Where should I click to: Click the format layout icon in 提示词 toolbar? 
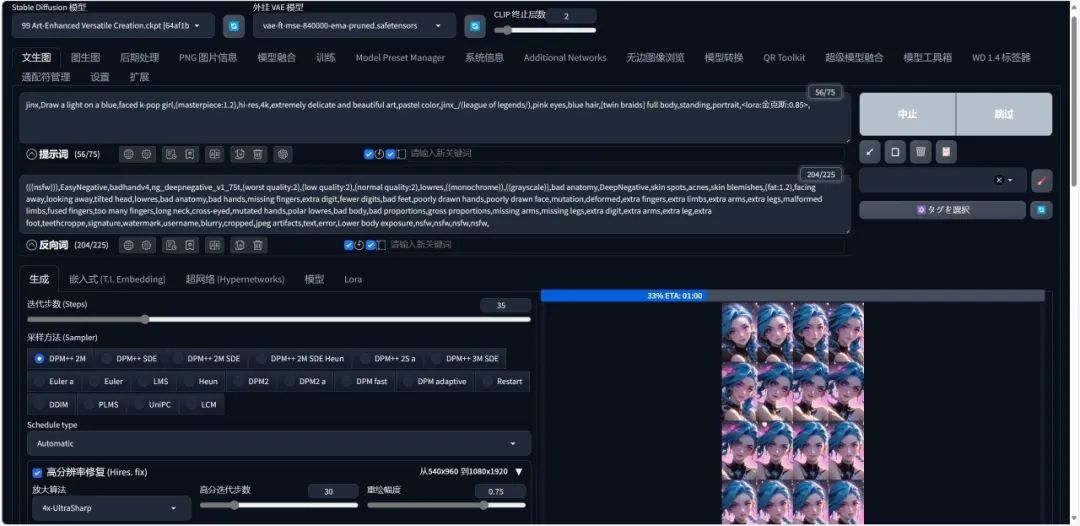click(214, 154)
